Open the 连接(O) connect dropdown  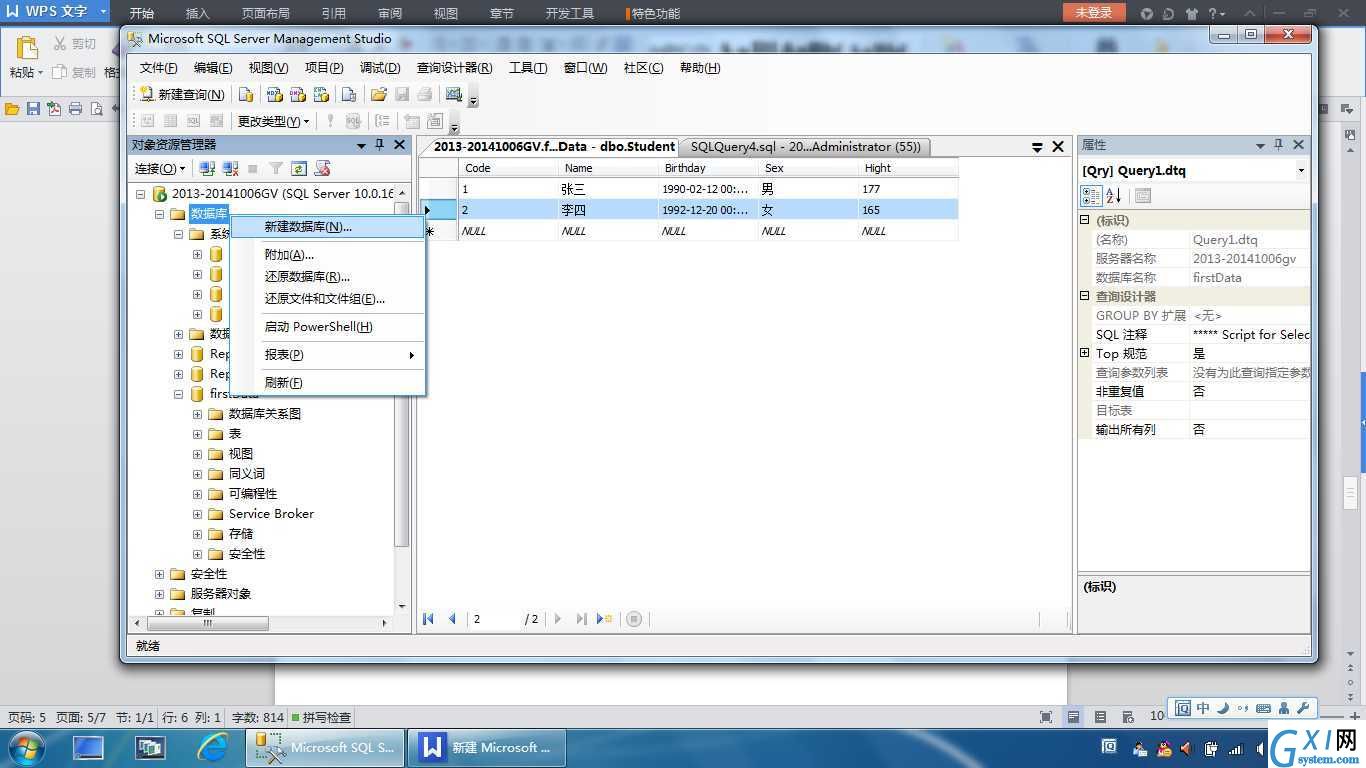click(160, 169)
